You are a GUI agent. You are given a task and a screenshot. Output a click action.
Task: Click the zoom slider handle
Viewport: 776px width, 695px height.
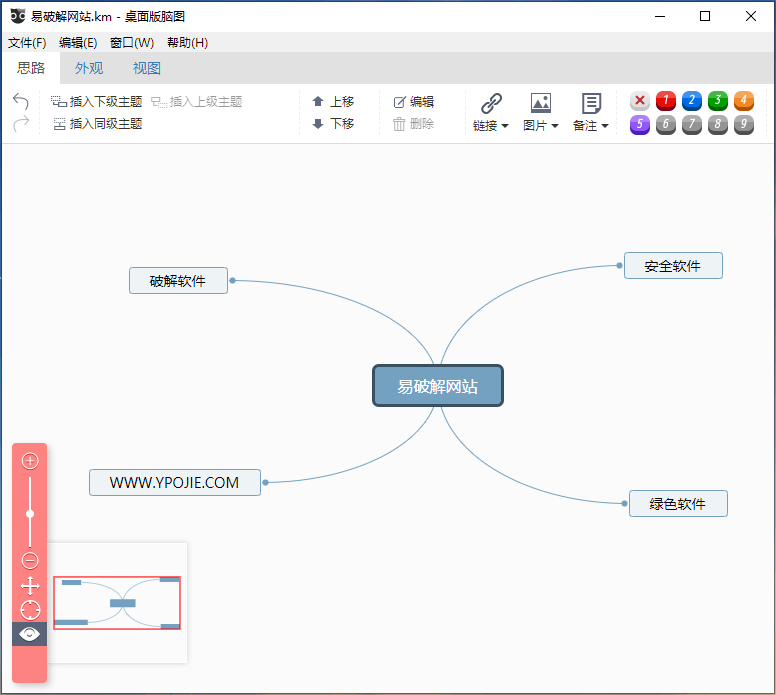coord(30,514)
